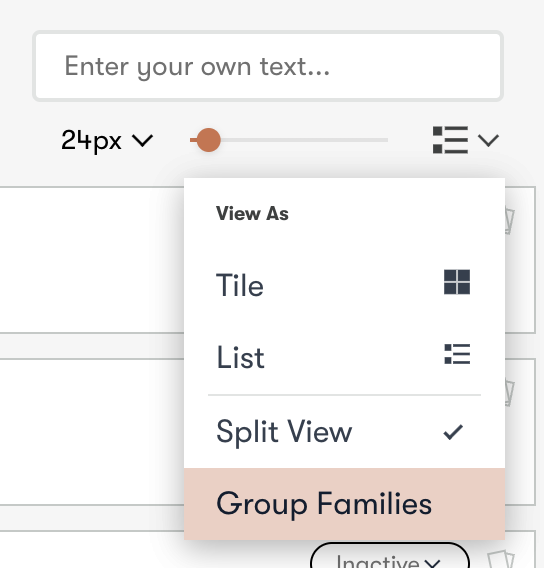Click the second font row's card icon
The height and width of the screenshot is (568, 544).
[510, 393]
